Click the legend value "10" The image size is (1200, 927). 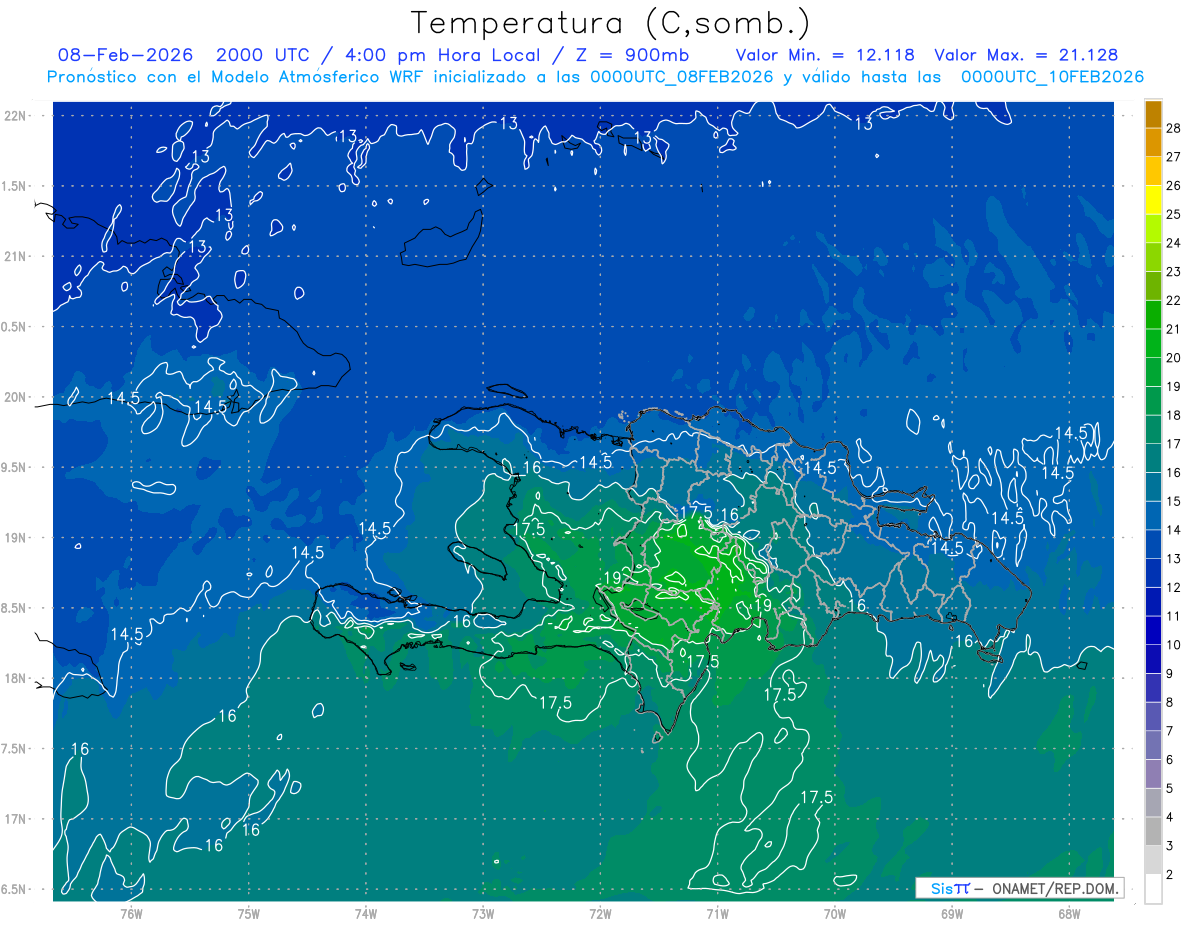(x=1173, y=645)
